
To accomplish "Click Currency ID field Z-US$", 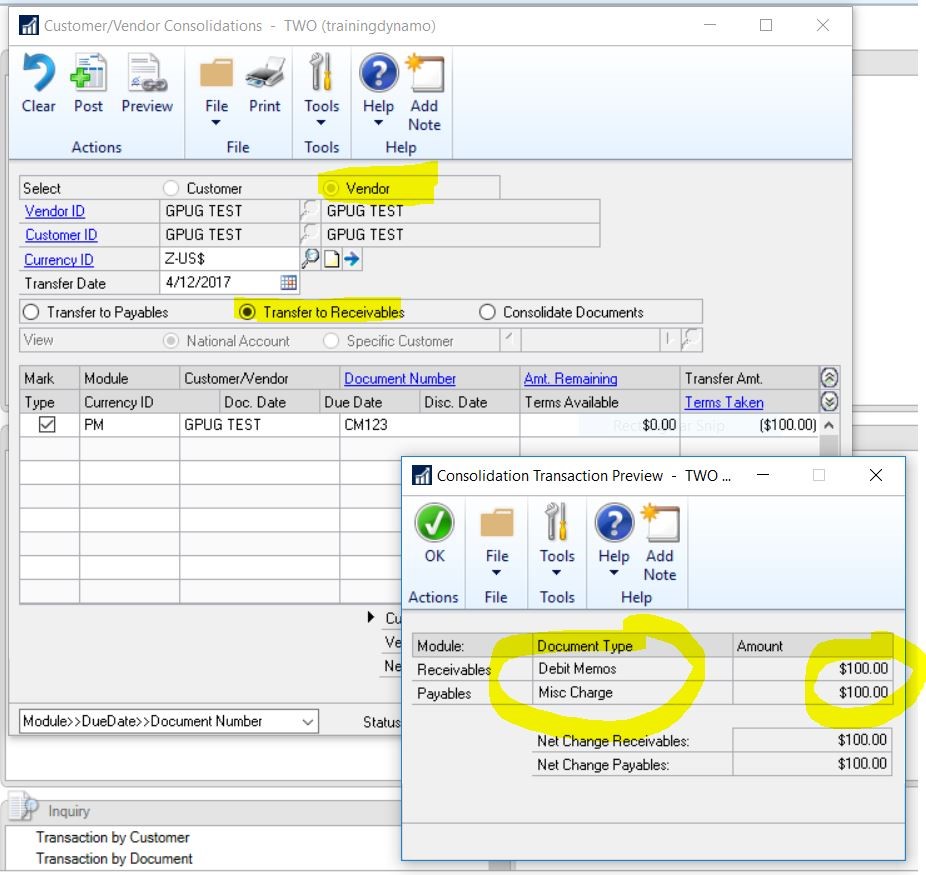I will coord(230,259).
